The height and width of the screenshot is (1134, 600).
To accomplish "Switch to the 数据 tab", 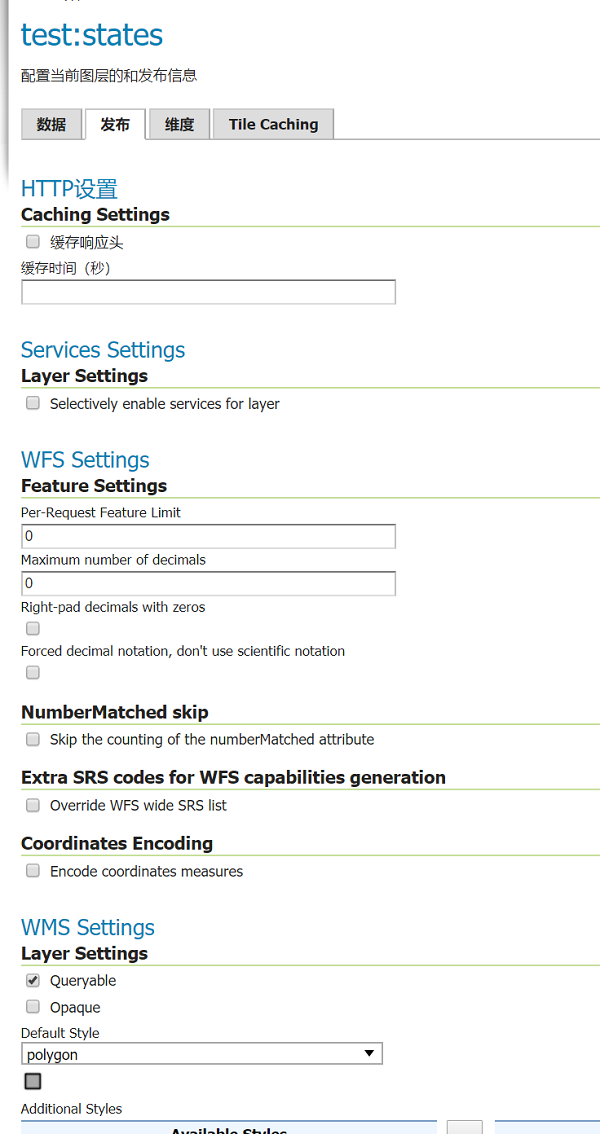I will pyautogui.click(x=51, y=124).
